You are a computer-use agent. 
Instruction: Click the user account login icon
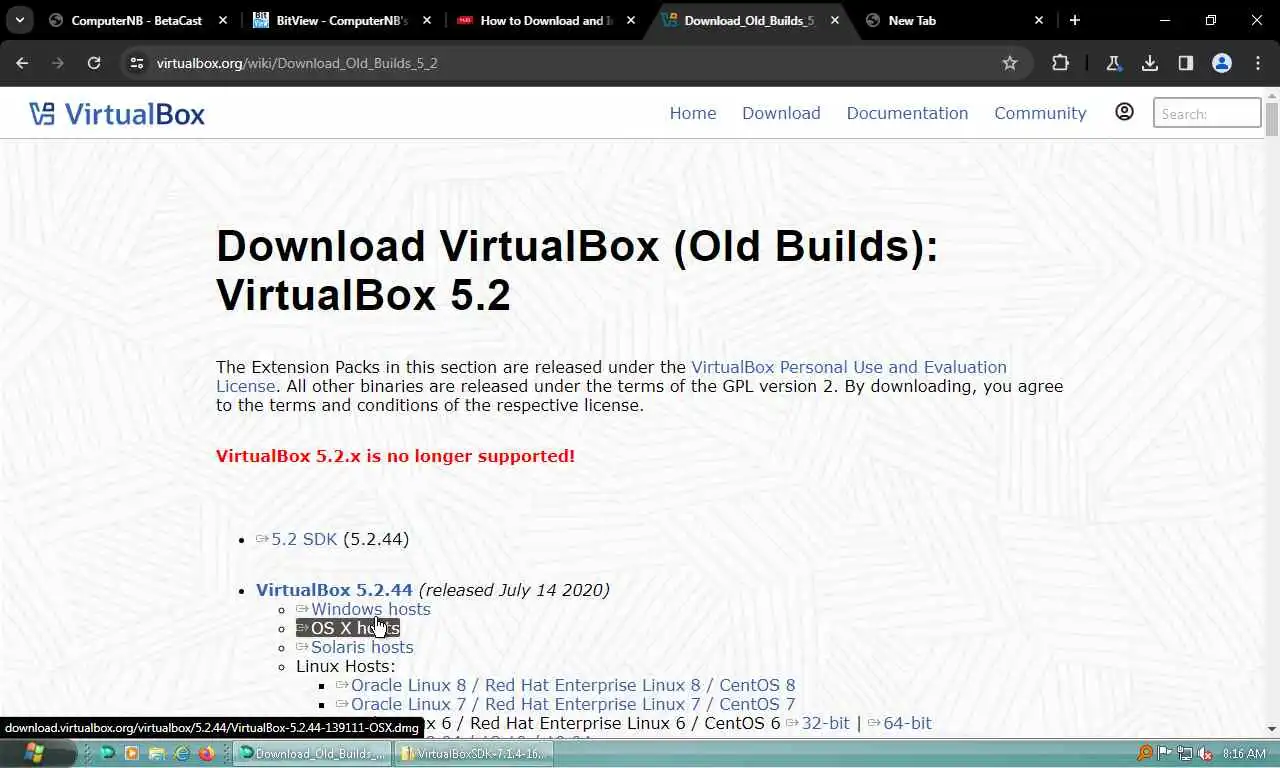1124,112
